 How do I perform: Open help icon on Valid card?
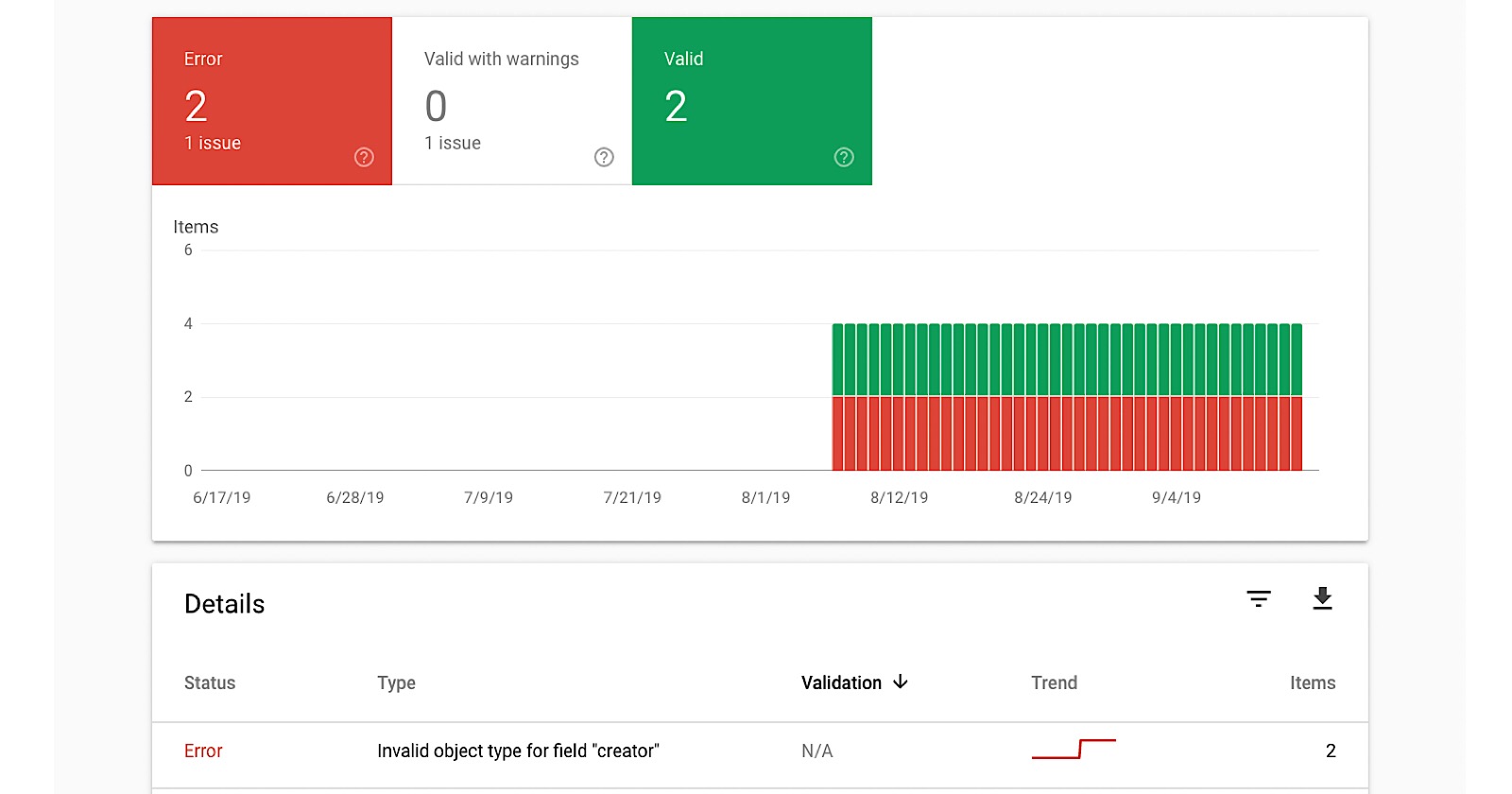coord(844,158)
